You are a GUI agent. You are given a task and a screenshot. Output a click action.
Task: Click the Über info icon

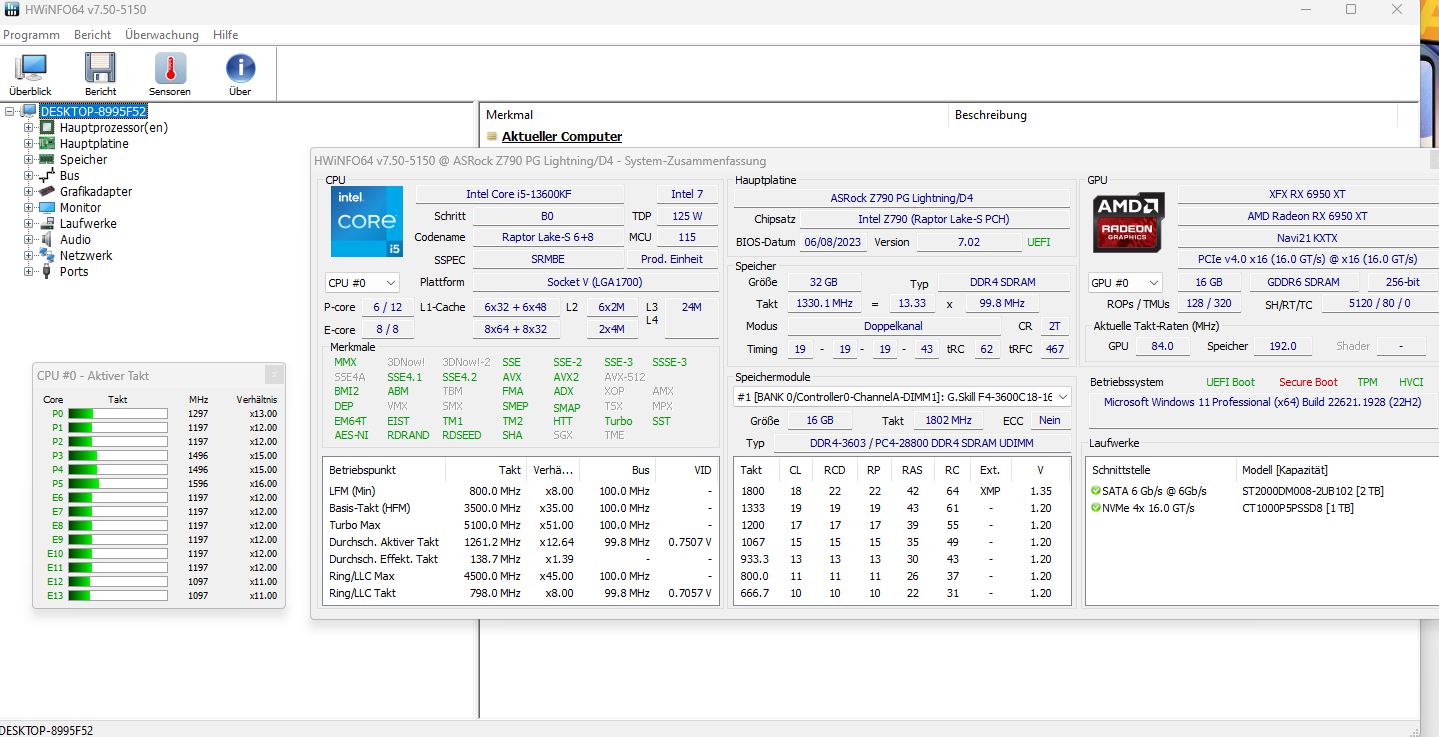(x=240, y=68)
